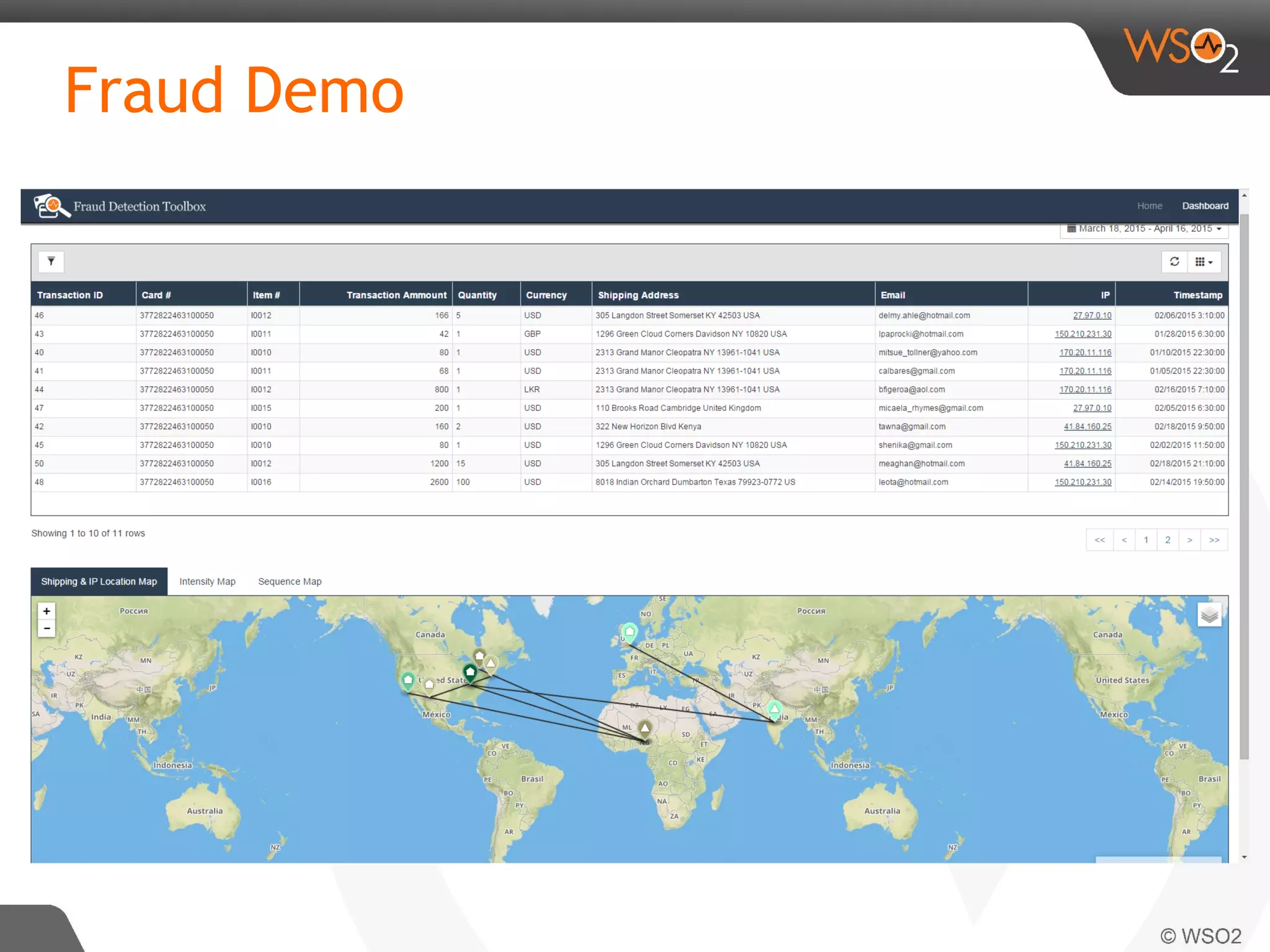This screenshot has height=952, width=1270.
Task: Select page 1 in pagination
Action: tap(1146, 540)
